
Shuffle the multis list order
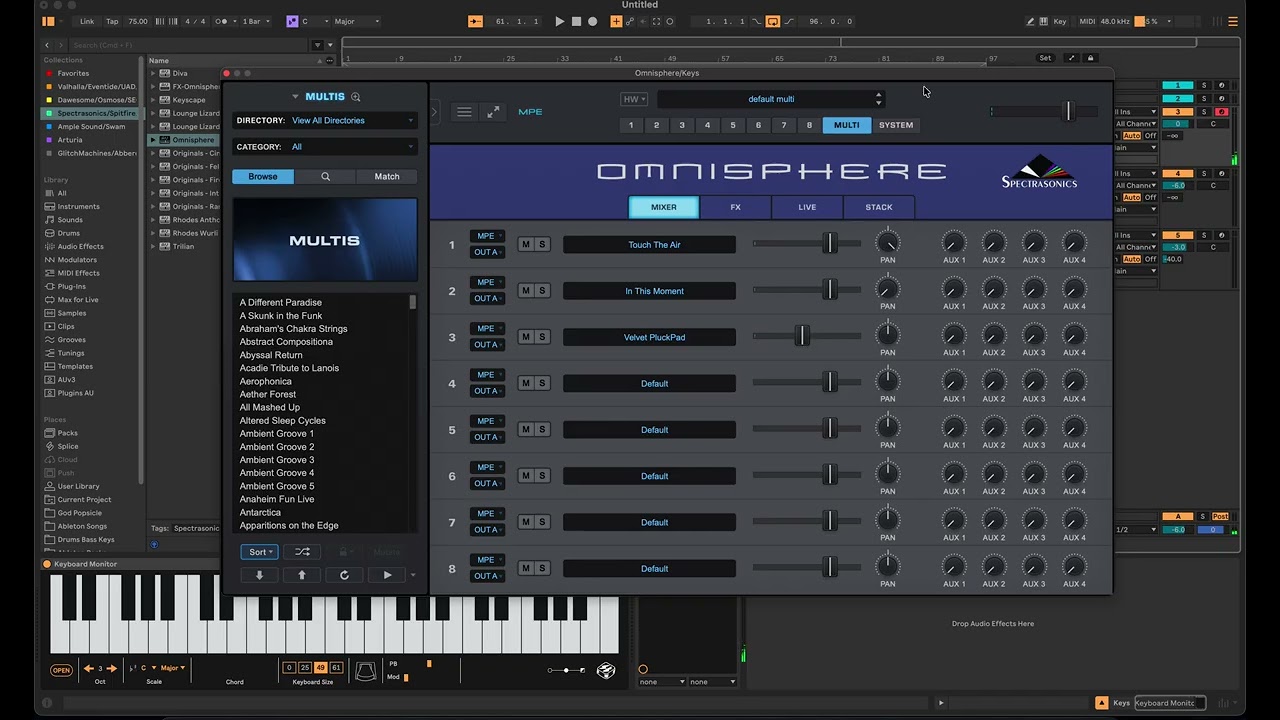click(302, 552)
